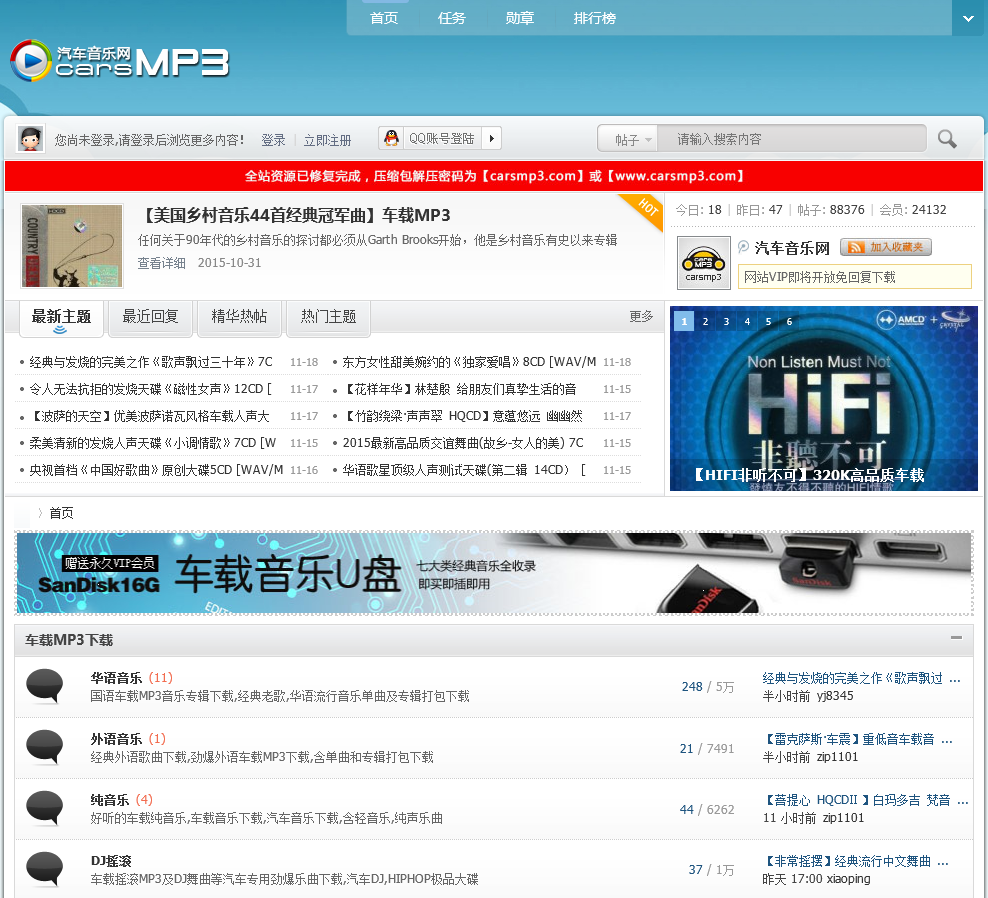The width and height of the screenshot is (988, 898).
Task: Click the 更多 link
Action: (x=641, y=316)
